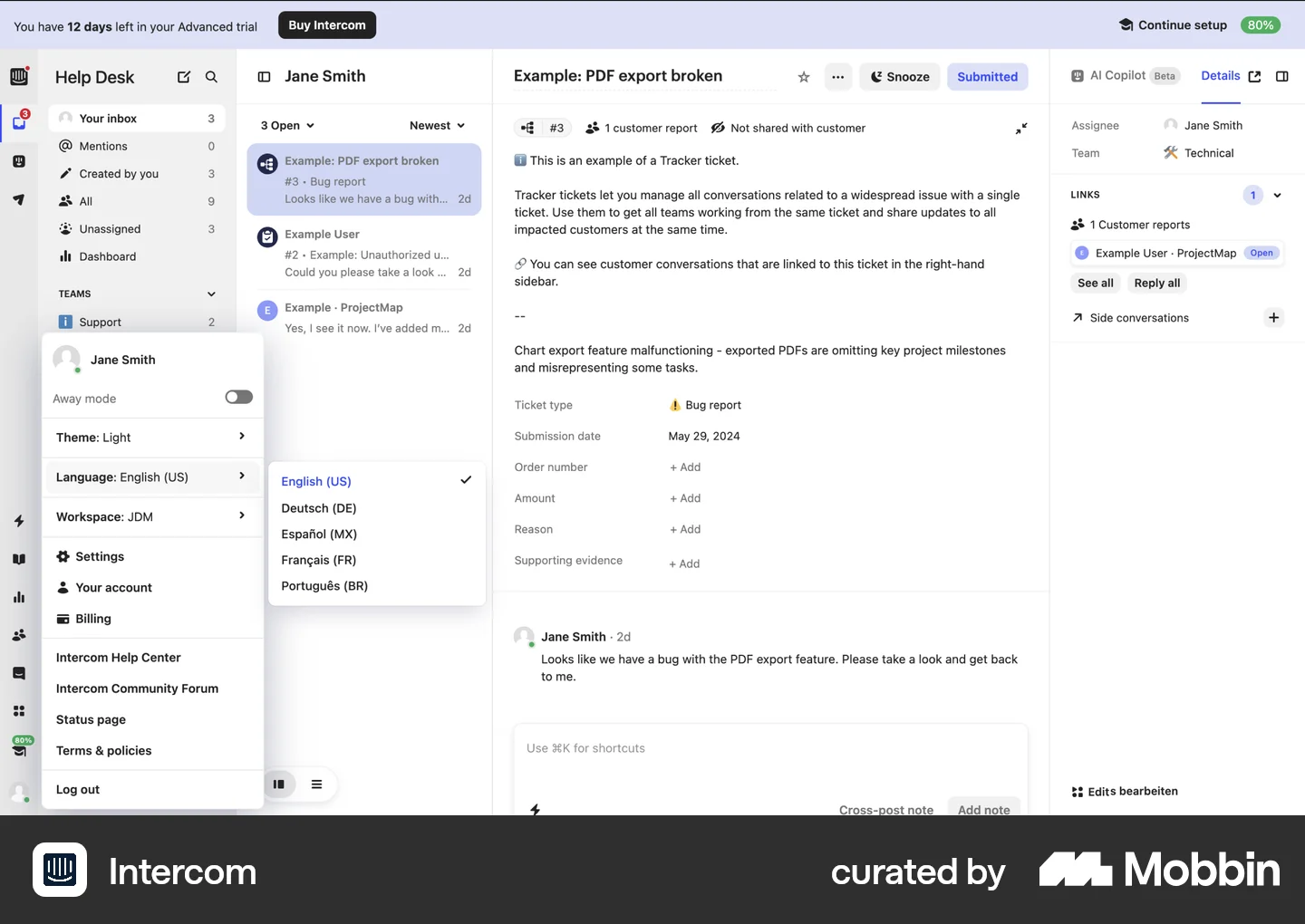The image size is (1305, 924).
Task: Open the Dashboard view
Action: point(137,256)
